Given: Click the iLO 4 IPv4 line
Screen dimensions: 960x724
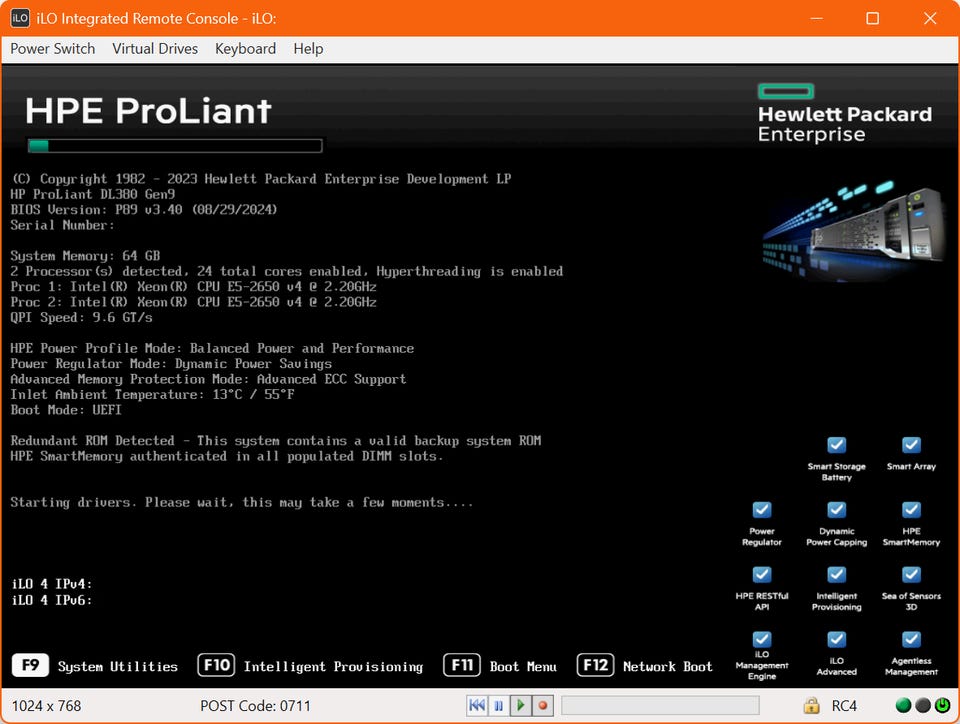Looking at the screenshot, I should point(52,584).
